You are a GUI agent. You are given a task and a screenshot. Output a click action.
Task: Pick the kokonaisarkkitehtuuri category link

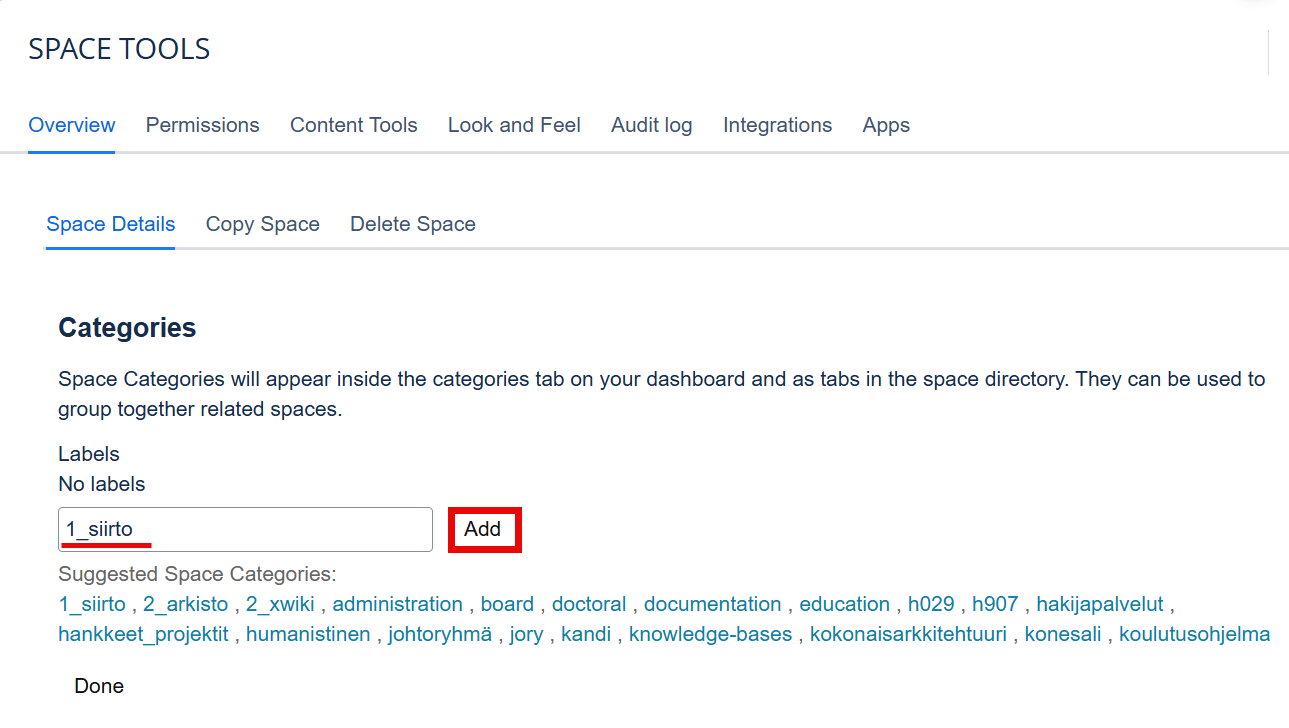(908, 634)
